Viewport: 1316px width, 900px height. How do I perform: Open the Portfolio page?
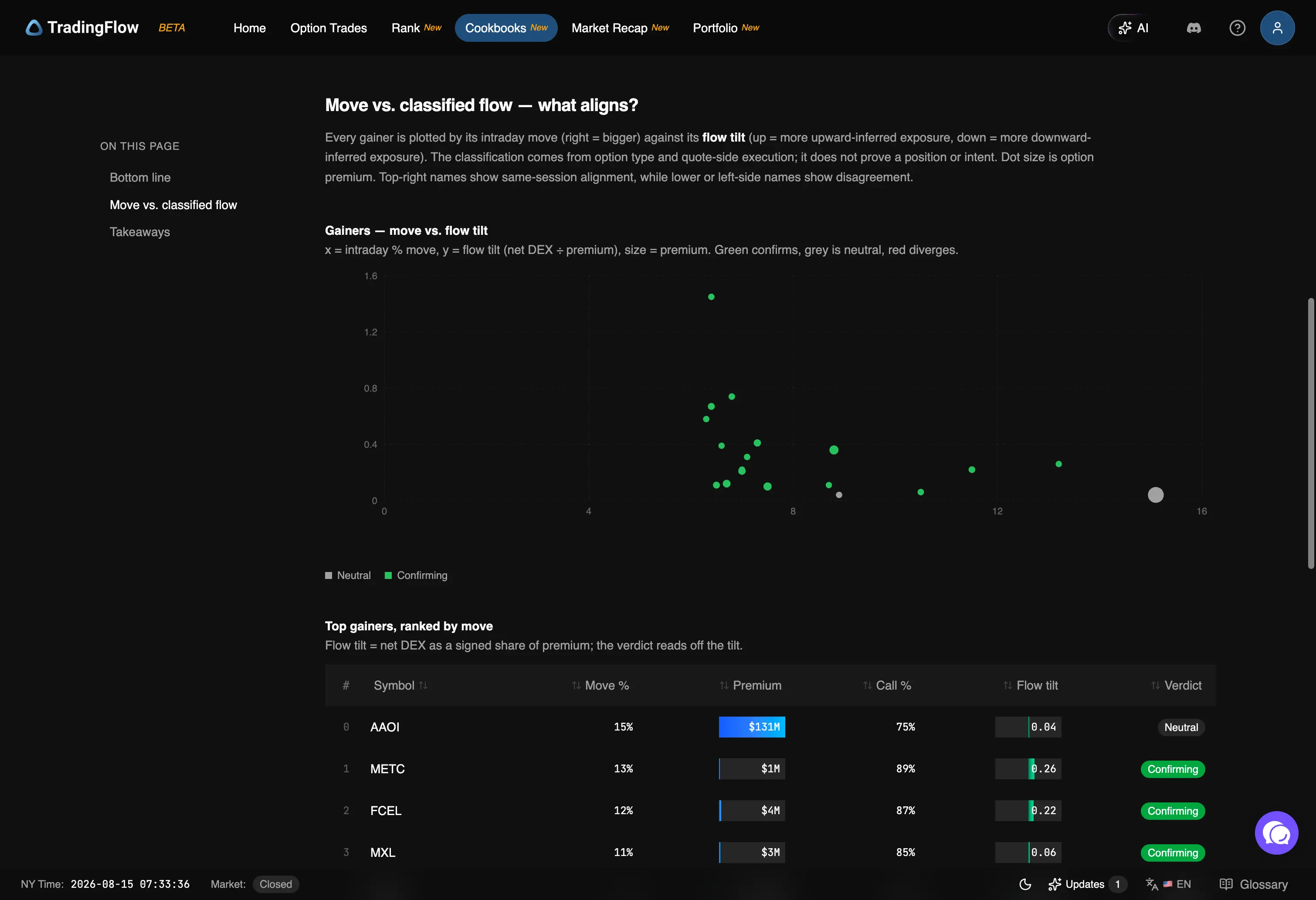tap(726, 28)
